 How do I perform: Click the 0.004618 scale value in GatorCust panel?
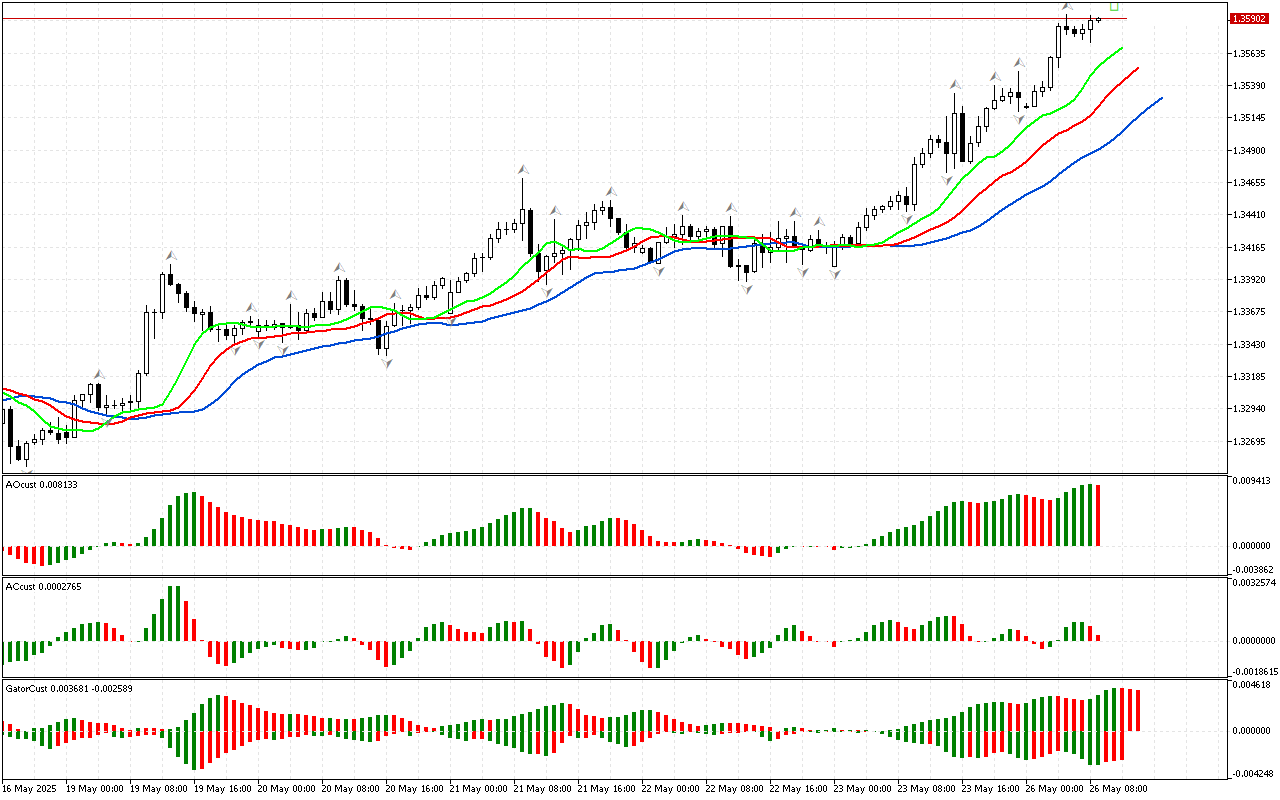coord(1252,685)
